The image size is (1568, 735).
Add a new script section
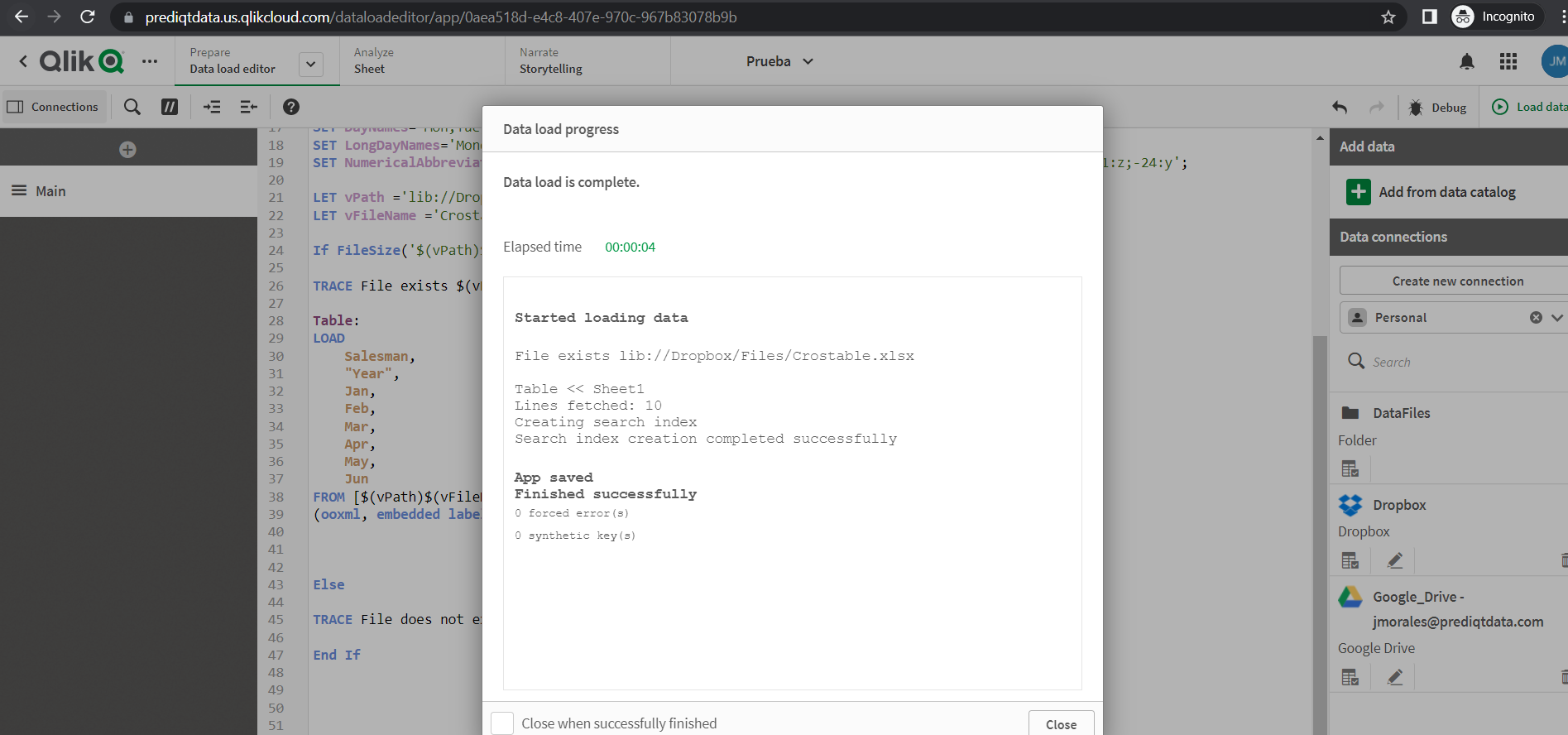click(127, 150)
